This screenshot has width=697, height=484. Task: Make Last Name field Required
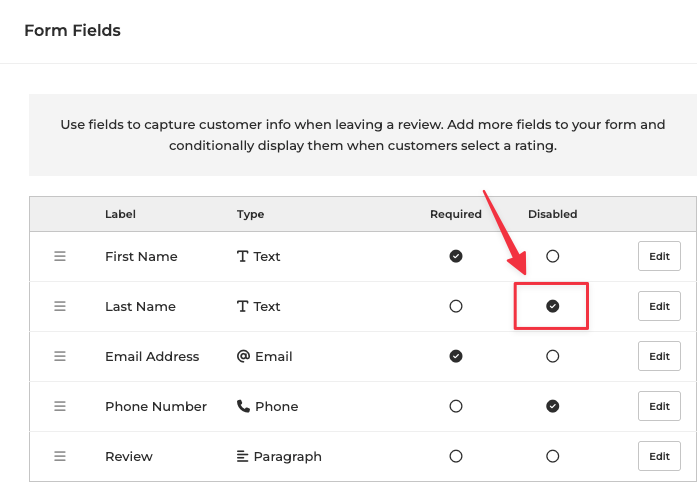click(456, 306)
